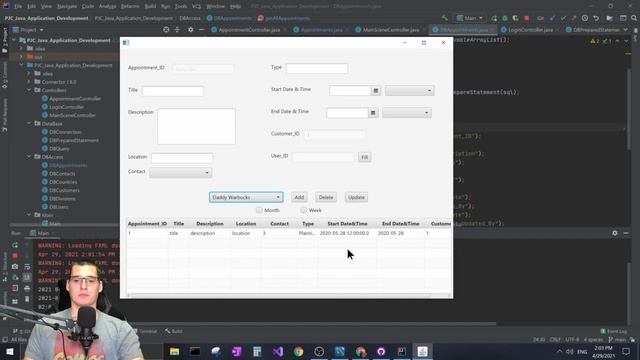
Task: Open the GitHub Desktop taskbar icon
Action: pos(381,351)
